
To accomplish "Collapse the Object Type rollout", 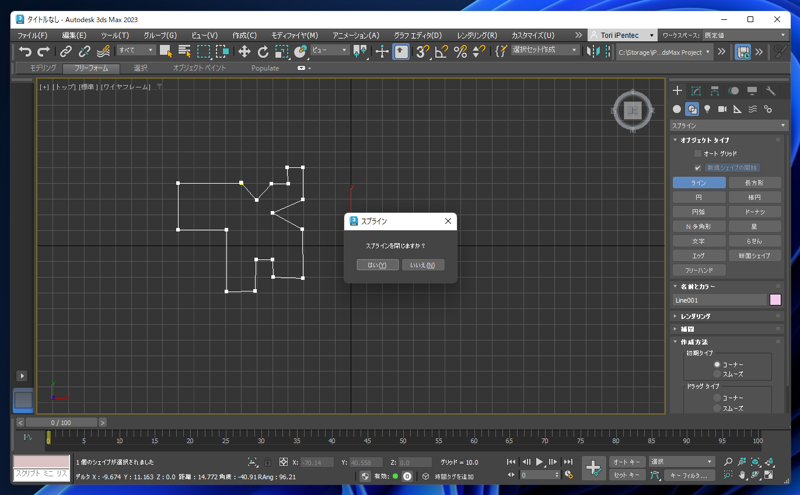I will 728,140.
